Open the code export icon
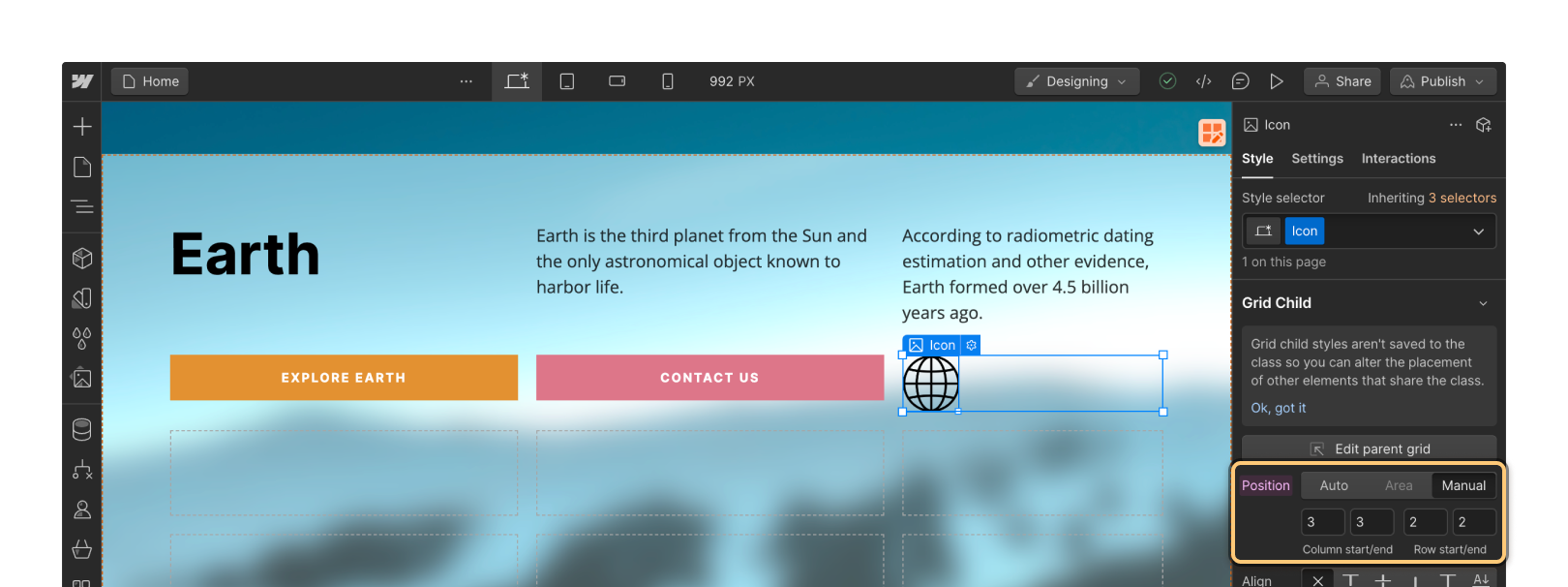Screen dimensions: 1568x587 tap(1203, 81)
